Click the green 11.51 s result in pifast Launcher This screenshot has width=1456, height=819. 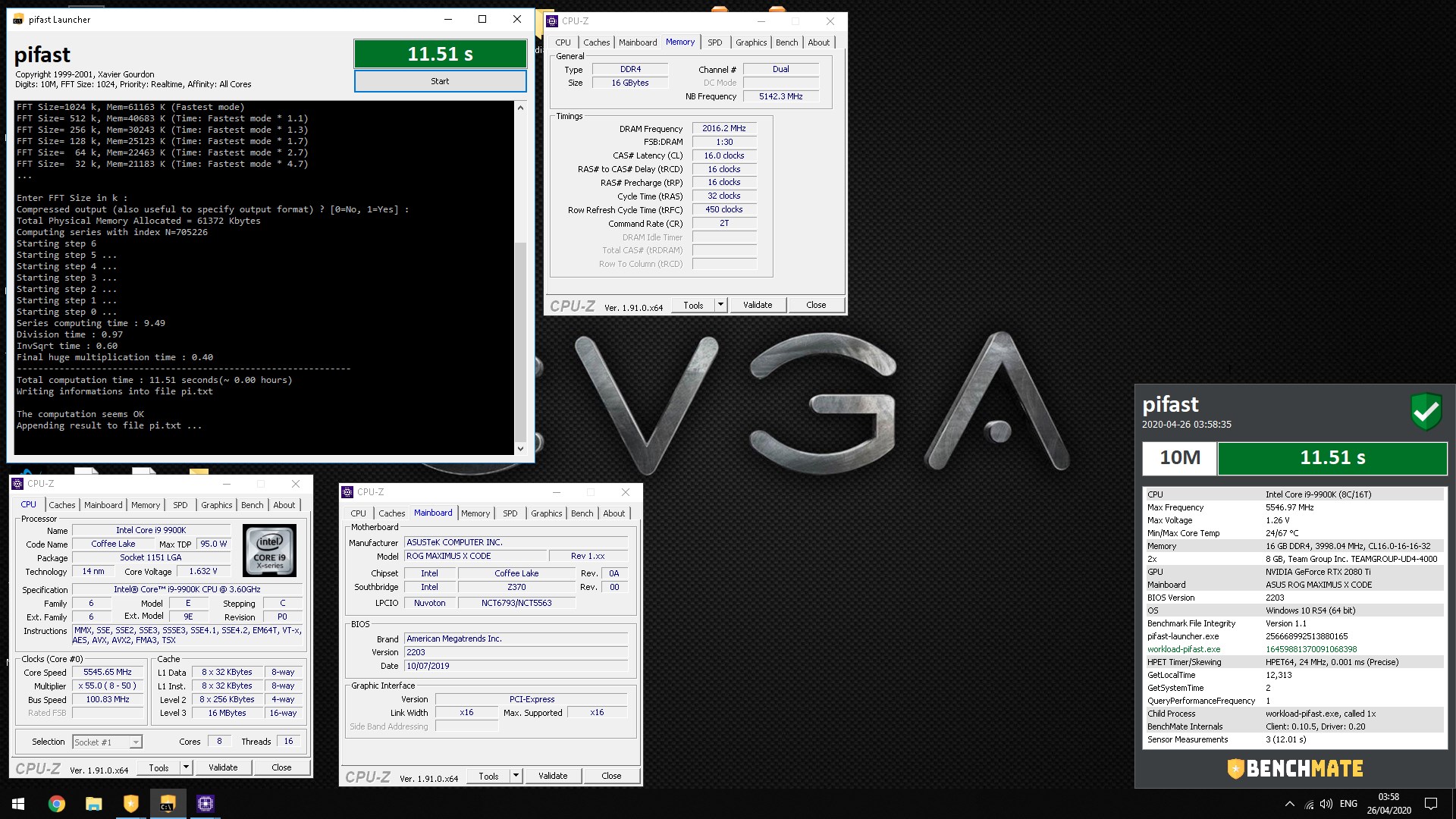coord(440,54)
